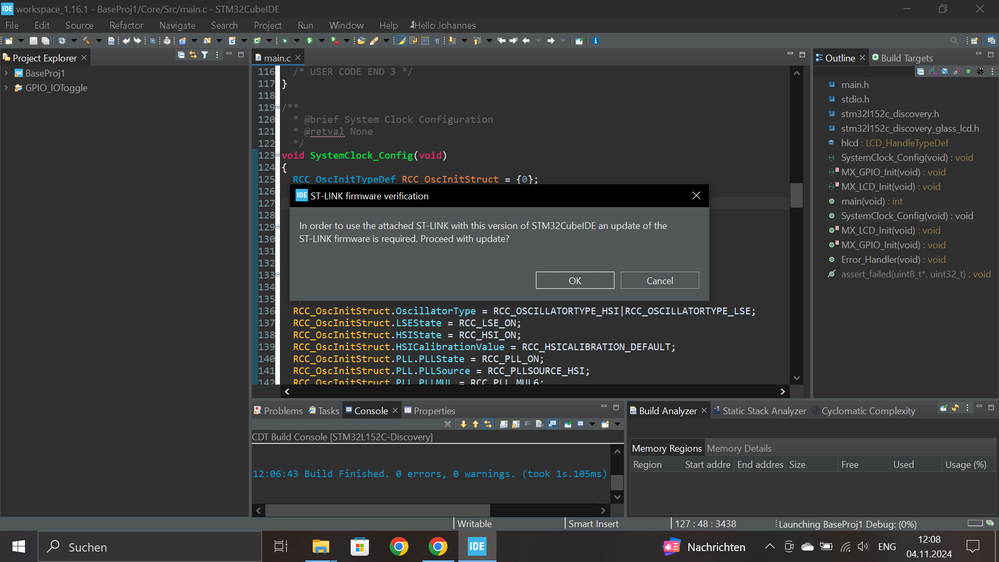Open the Outline view menu dots
This screenshot has width=999, height=562.
tap(992, 71)
